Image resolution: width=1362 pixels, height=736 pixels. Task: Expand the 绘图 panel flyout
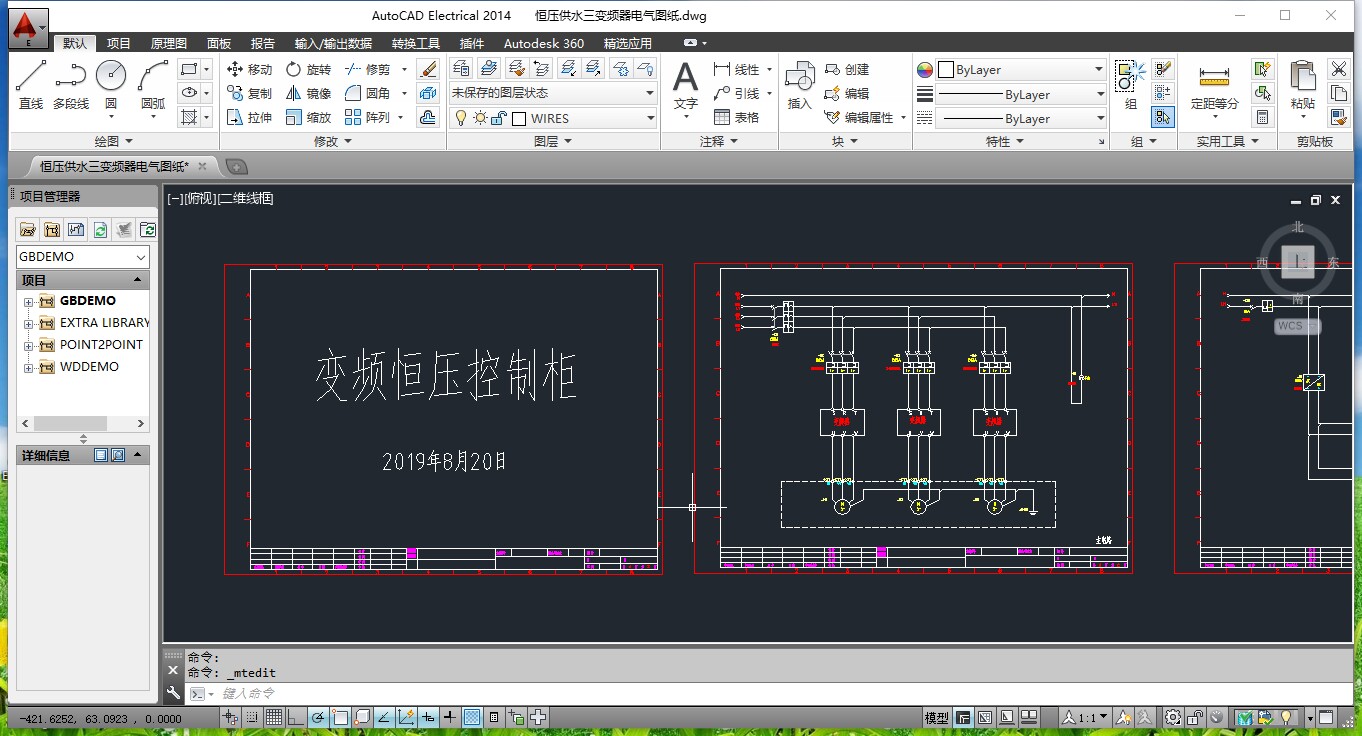click(114, 142)
